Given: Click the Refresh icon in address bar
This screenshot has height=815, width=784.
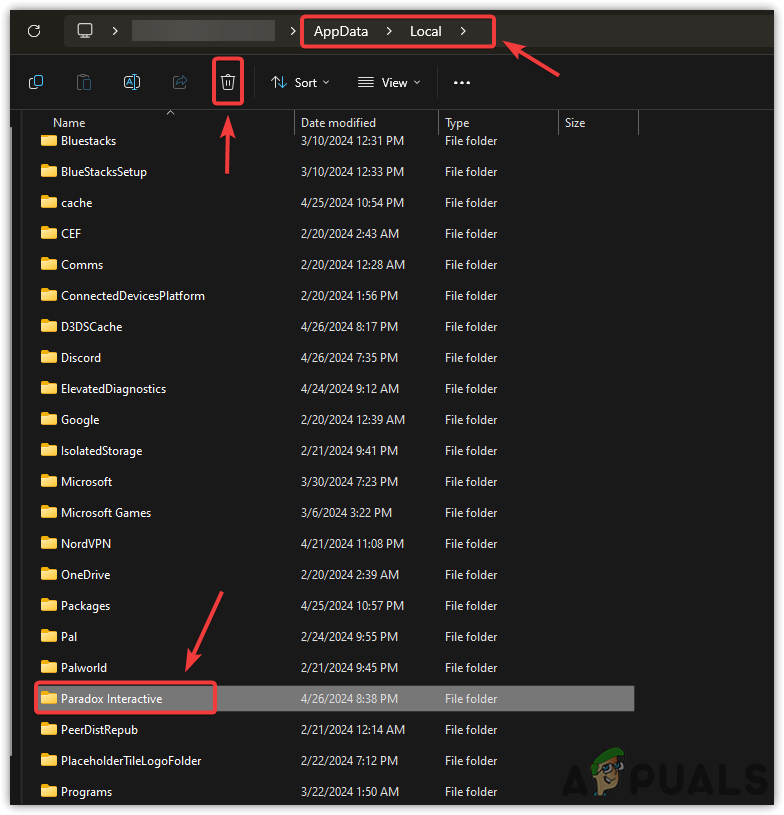Looking at the screenshot, I should 34,31.
